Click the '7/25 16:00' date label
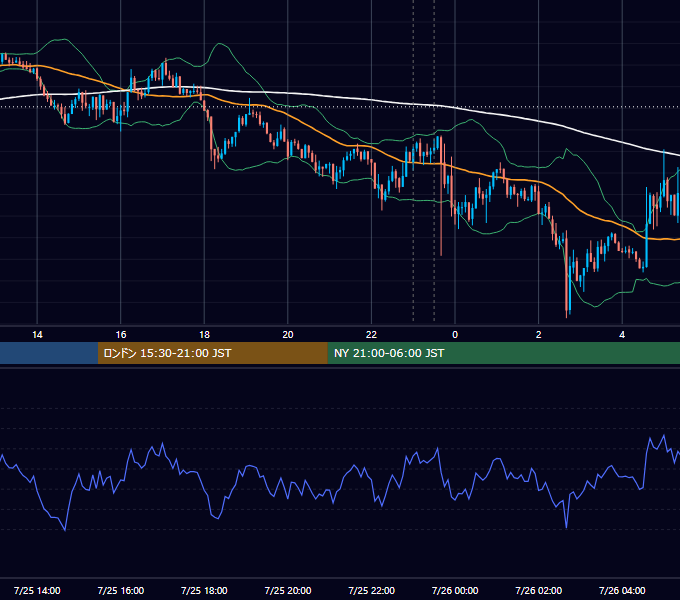The image size is (680, 600). (121, 590)
